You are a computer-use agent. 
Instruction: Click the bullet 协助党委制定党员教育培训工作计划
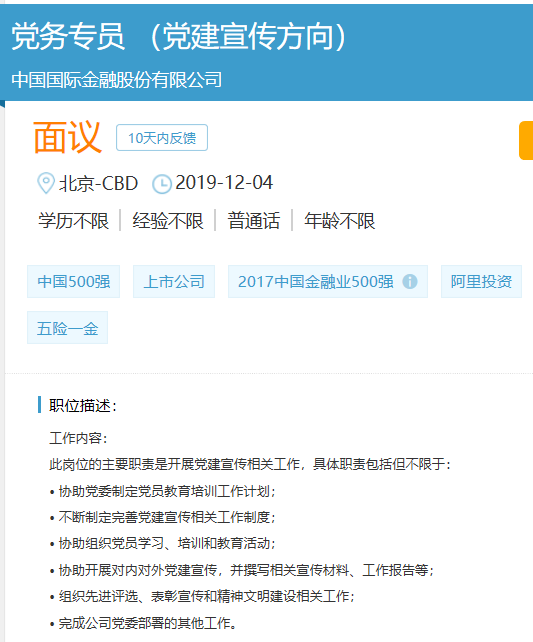163,491
